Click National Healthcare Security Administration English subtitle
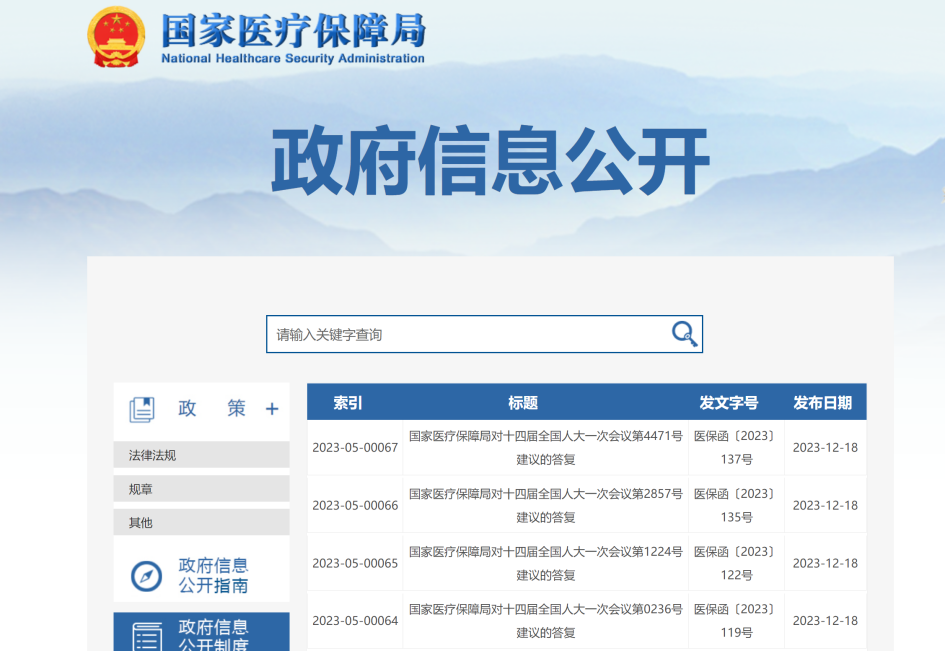 (293, 58)
